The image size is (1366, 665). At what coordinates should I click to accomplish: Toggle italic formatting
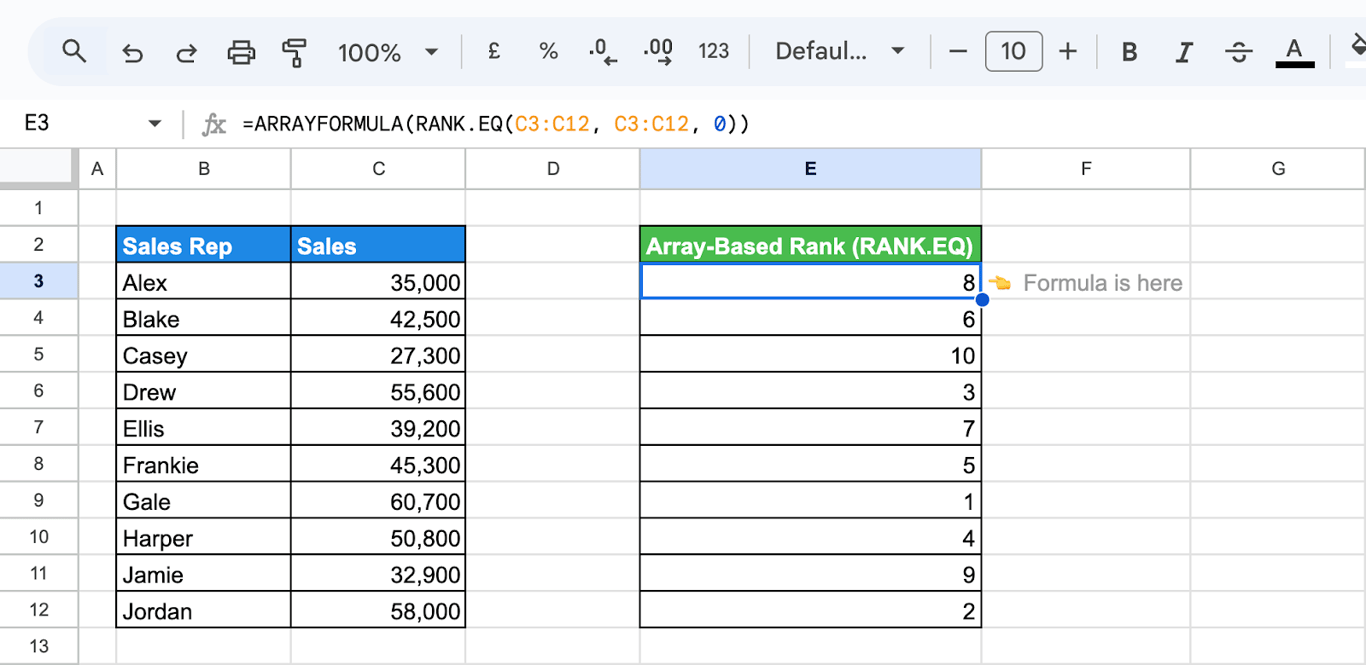tap(1184, 52)
